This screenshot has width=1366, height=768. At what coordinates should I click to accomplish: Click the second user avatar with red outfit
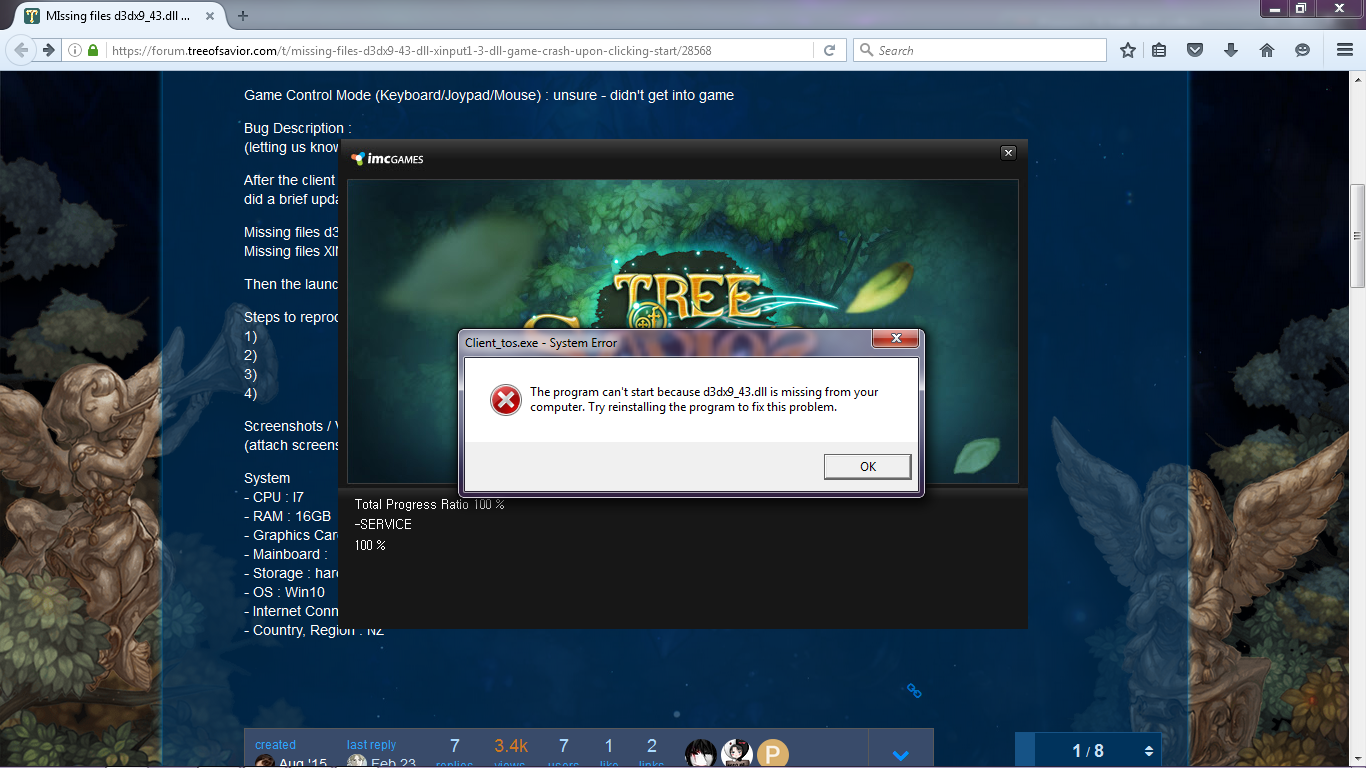[736, 754]
